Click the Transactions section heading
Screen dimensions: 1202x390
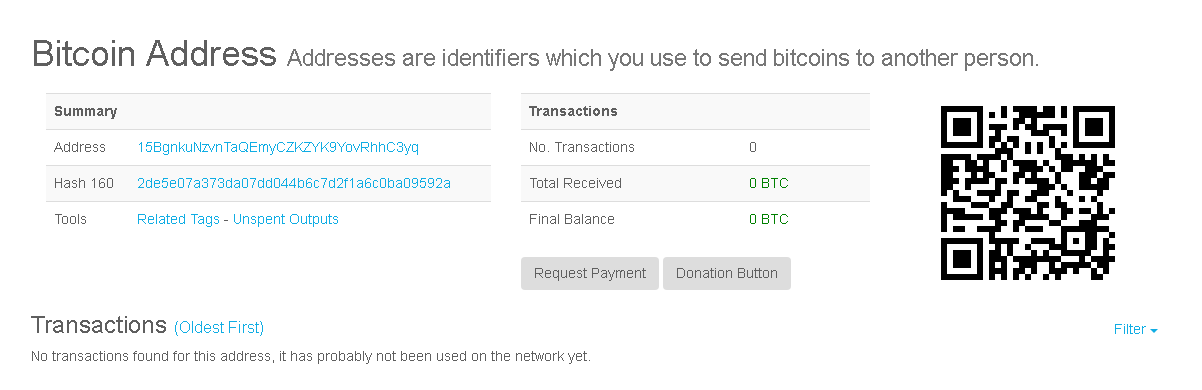click(98, 325)
